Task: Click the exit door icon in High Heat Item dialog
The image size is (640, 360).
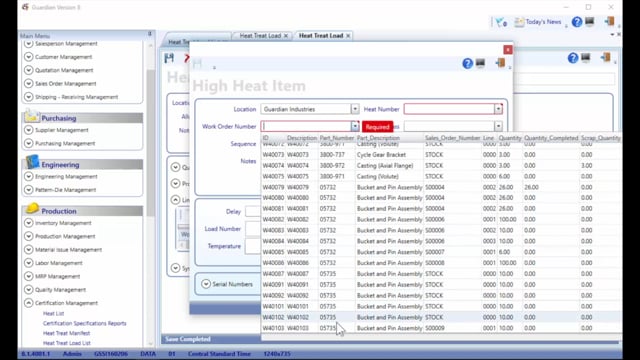Action: (x=500, y=63)
